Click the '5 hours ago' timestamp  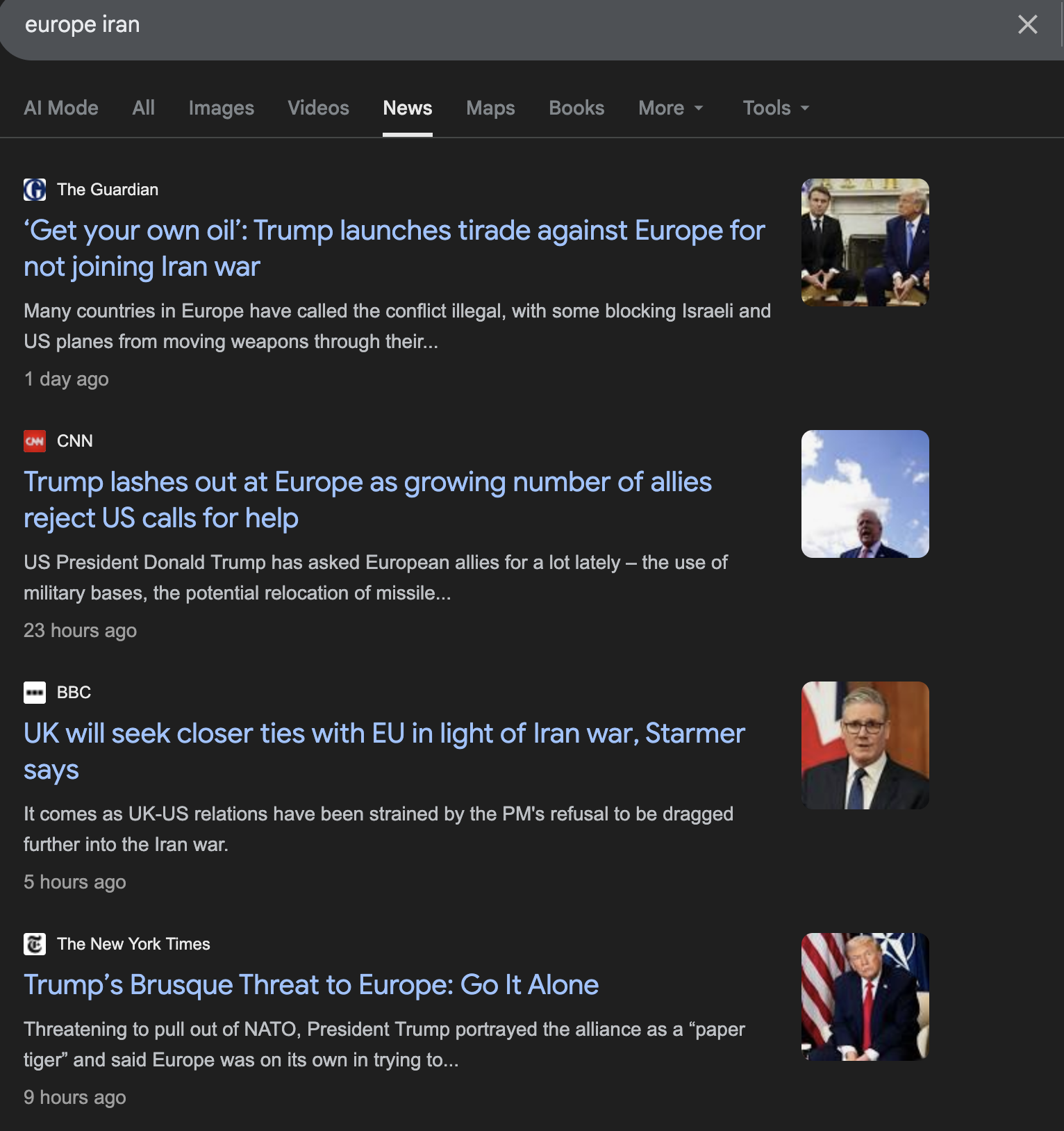point(75,882)
